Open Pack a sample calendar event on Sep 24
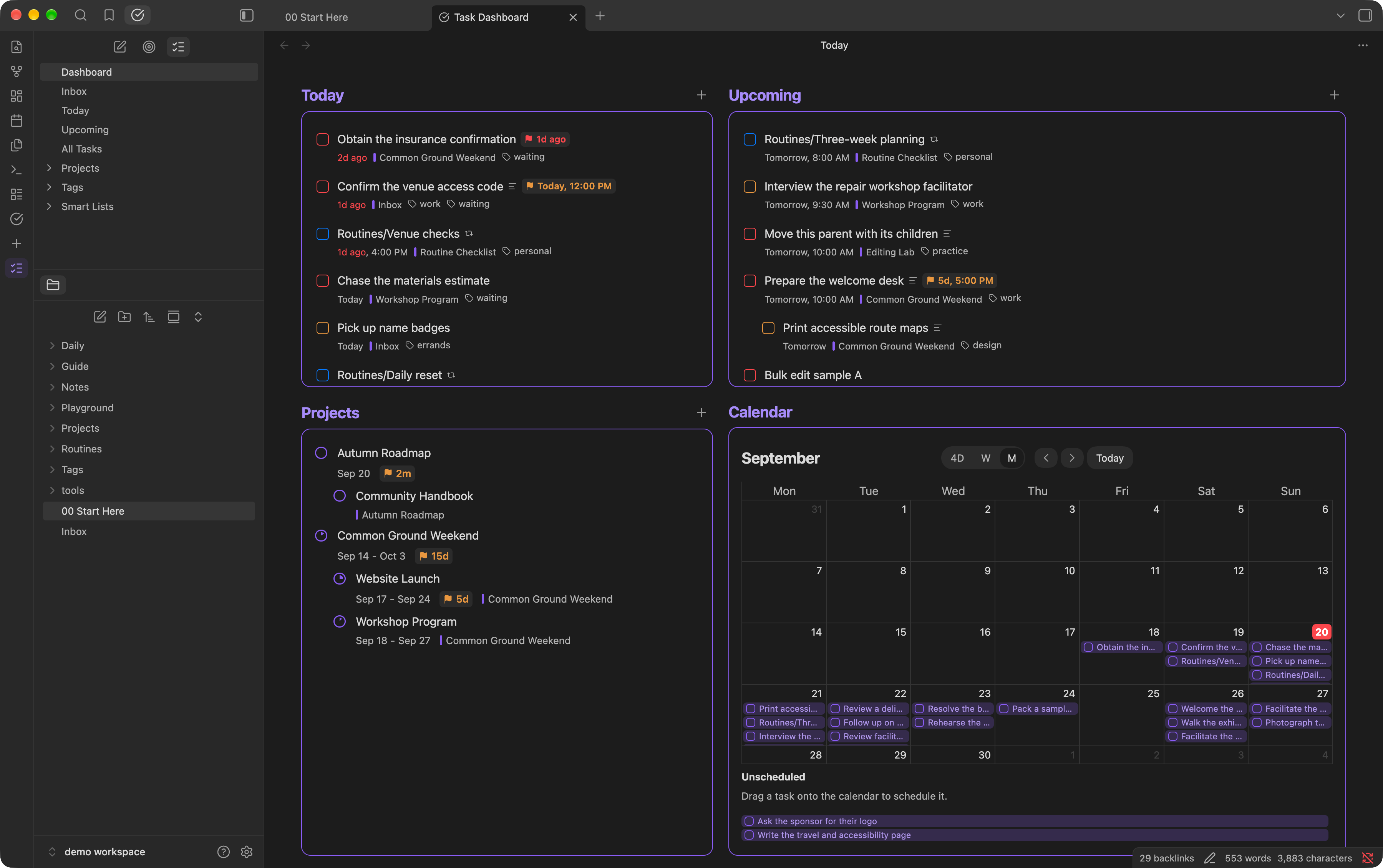Screen dimensions: 1383x868 point(1037,709)
